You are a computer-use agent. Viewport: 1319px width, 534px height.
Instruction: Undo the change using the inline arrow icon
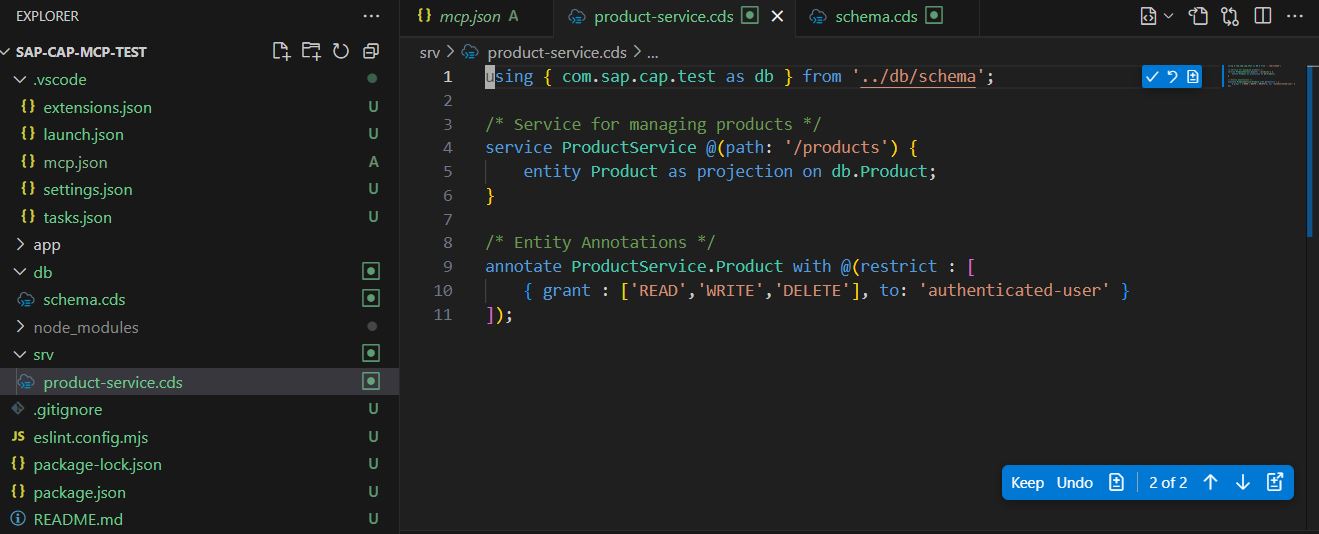pyautogui.click(x=1172, y=77)
